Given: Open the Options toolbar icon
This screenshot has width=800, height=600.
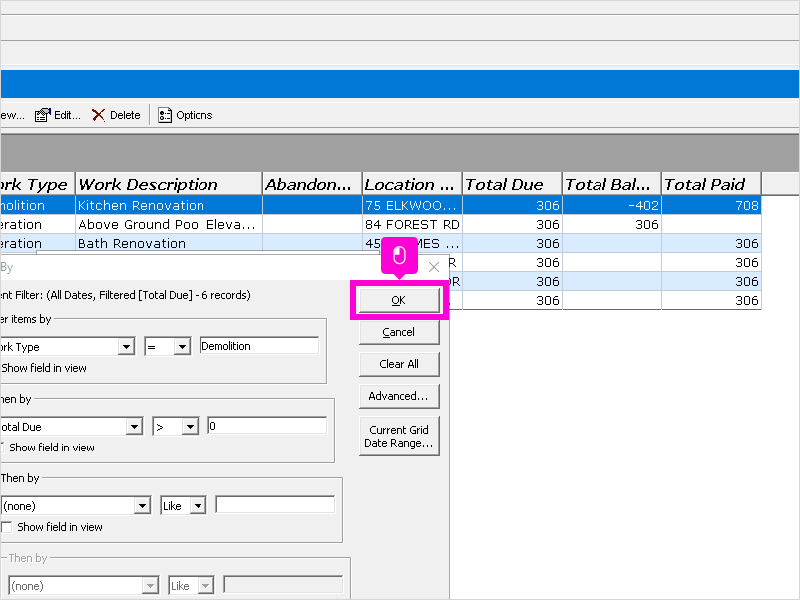Looking at the screenshot, I should pos(164,115).
